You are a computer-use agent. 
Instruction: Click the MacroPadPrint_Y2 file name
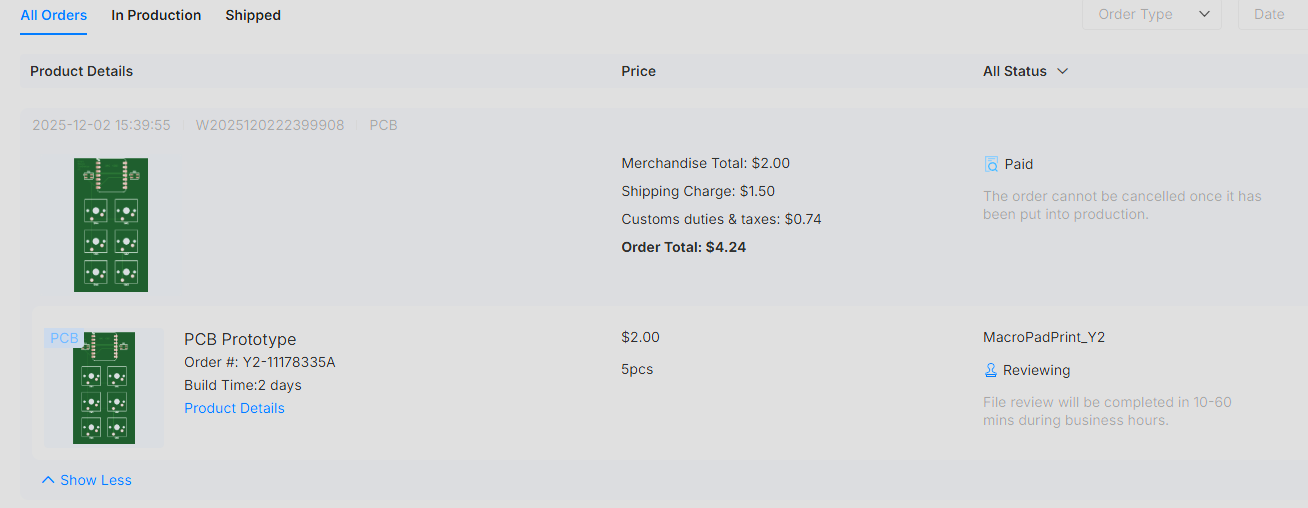pyautogui.click(x=1044, y=337)
